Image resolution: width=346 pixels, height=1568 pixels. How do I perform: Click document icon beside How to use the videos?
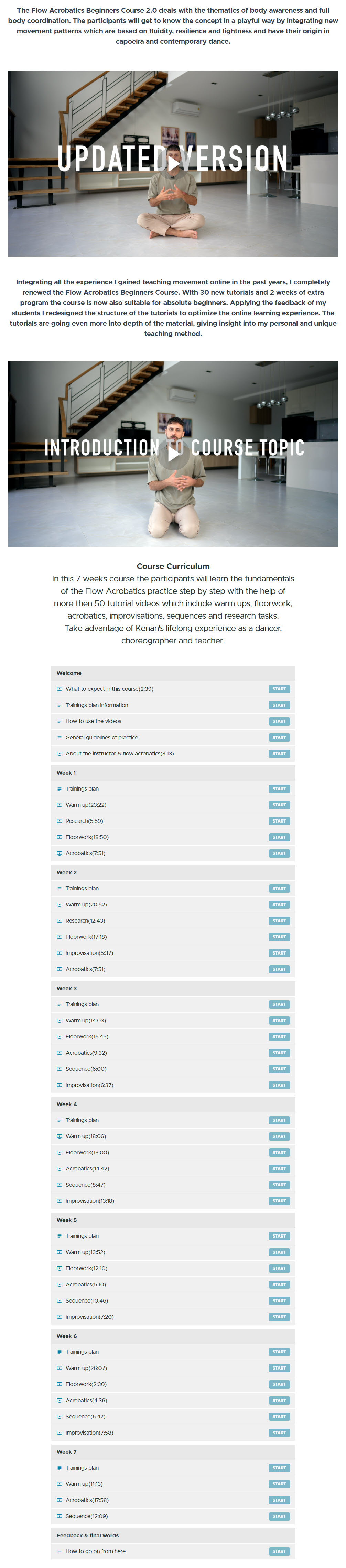pos(59,721)
